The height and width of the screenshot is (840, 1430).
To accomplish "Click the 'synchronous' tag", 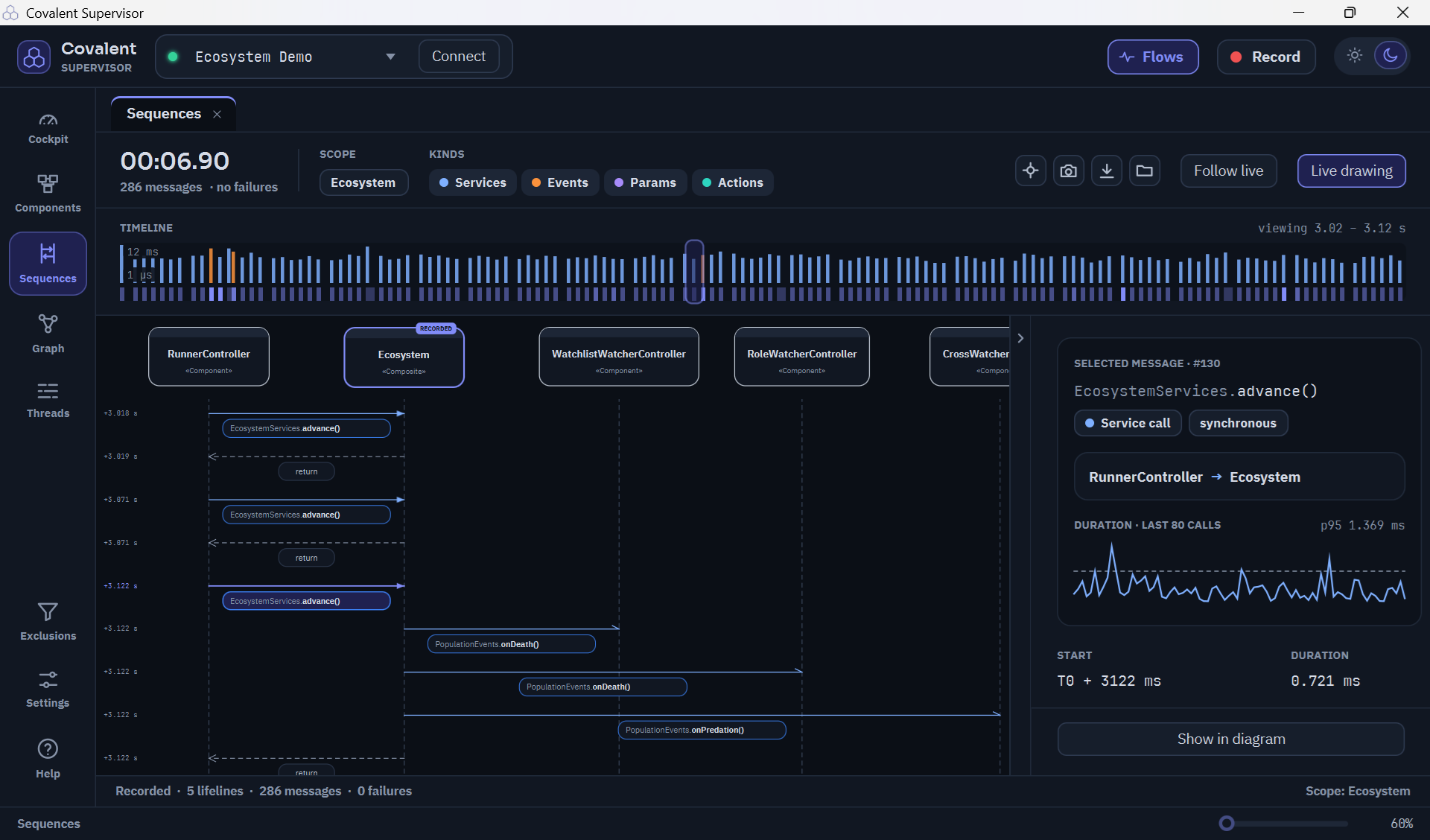I will pos(1238,423).
